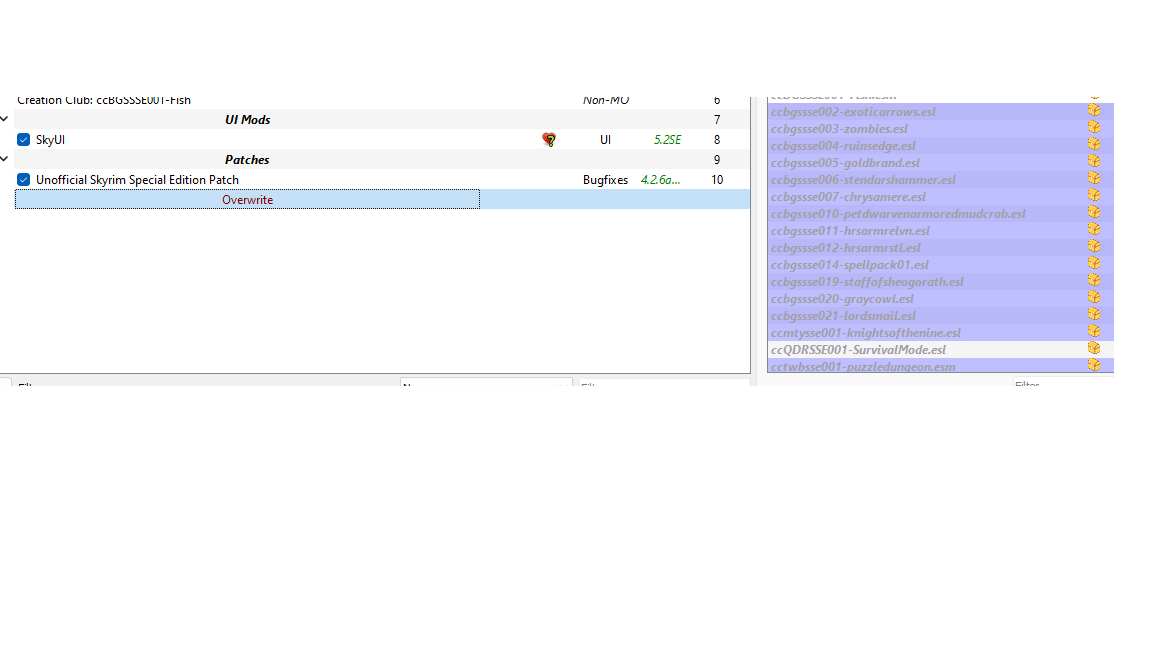Image resolution: width=1152 pixels, height=648 pixels.
Task: Click the box icon beside cctwbsse001-puzzledungeon.esm
Action: coord(1094,365)
